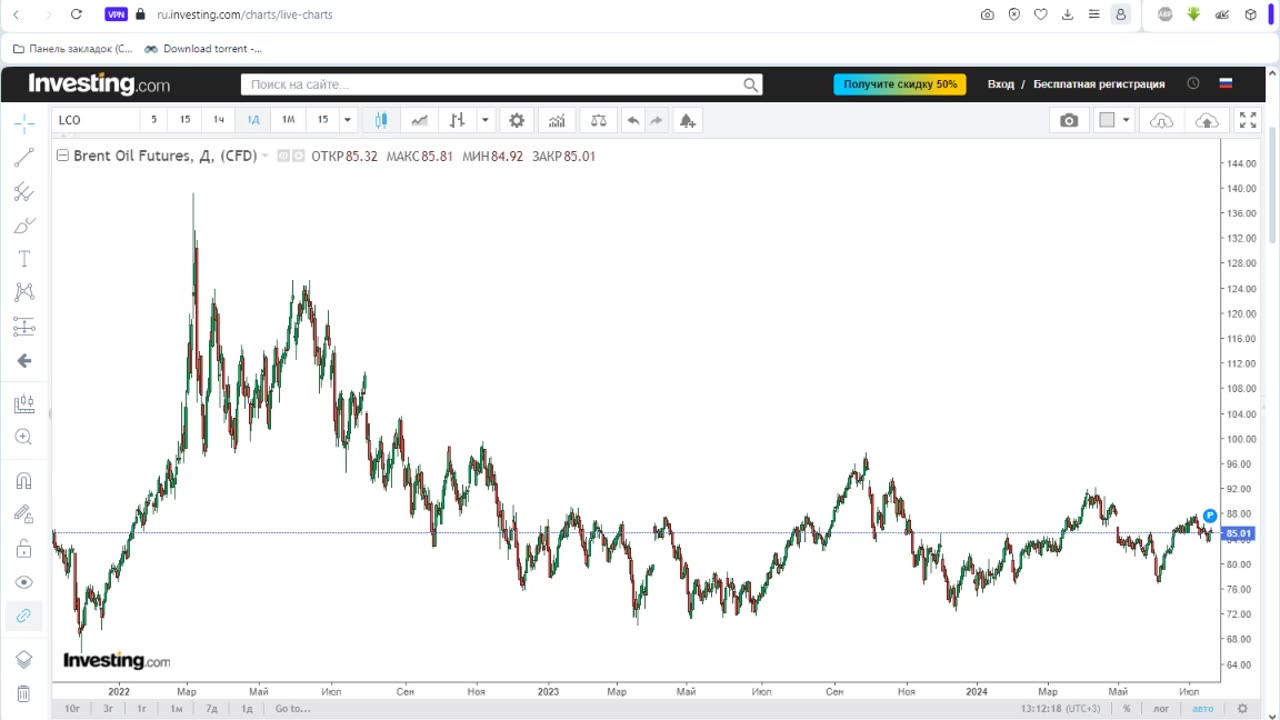Screen dimensions: 1280x720
Task: Toggle auto scale авто button
Action: tap(1202, 708)
